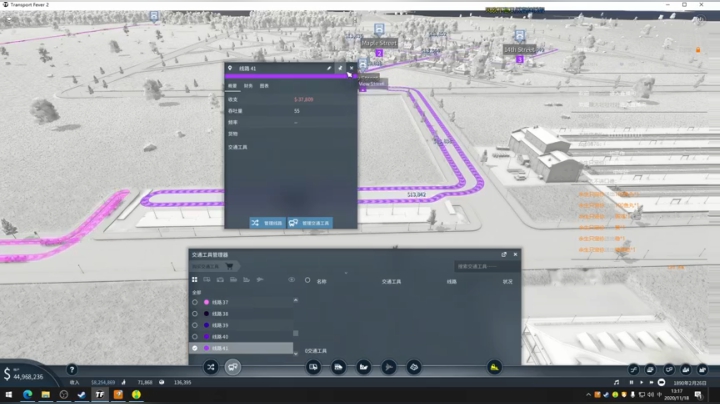720x404 pixels.
Task: Open the third layer icon at bottom right
Action: (x=669, y=369)
